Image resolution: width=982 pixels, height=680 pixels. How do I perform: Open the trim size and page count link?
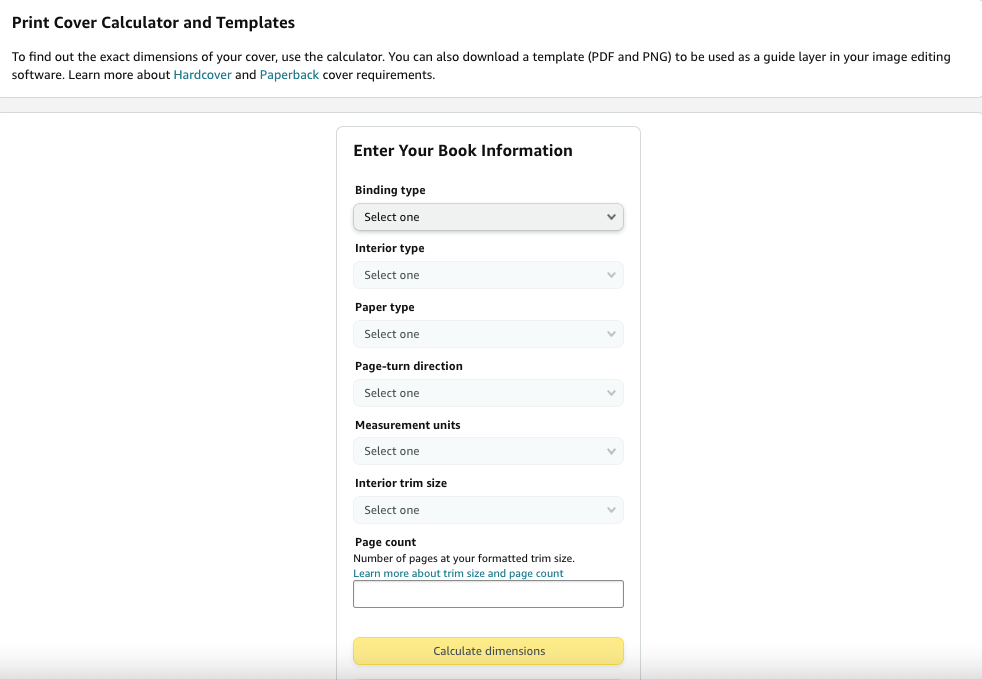[458, 574]
